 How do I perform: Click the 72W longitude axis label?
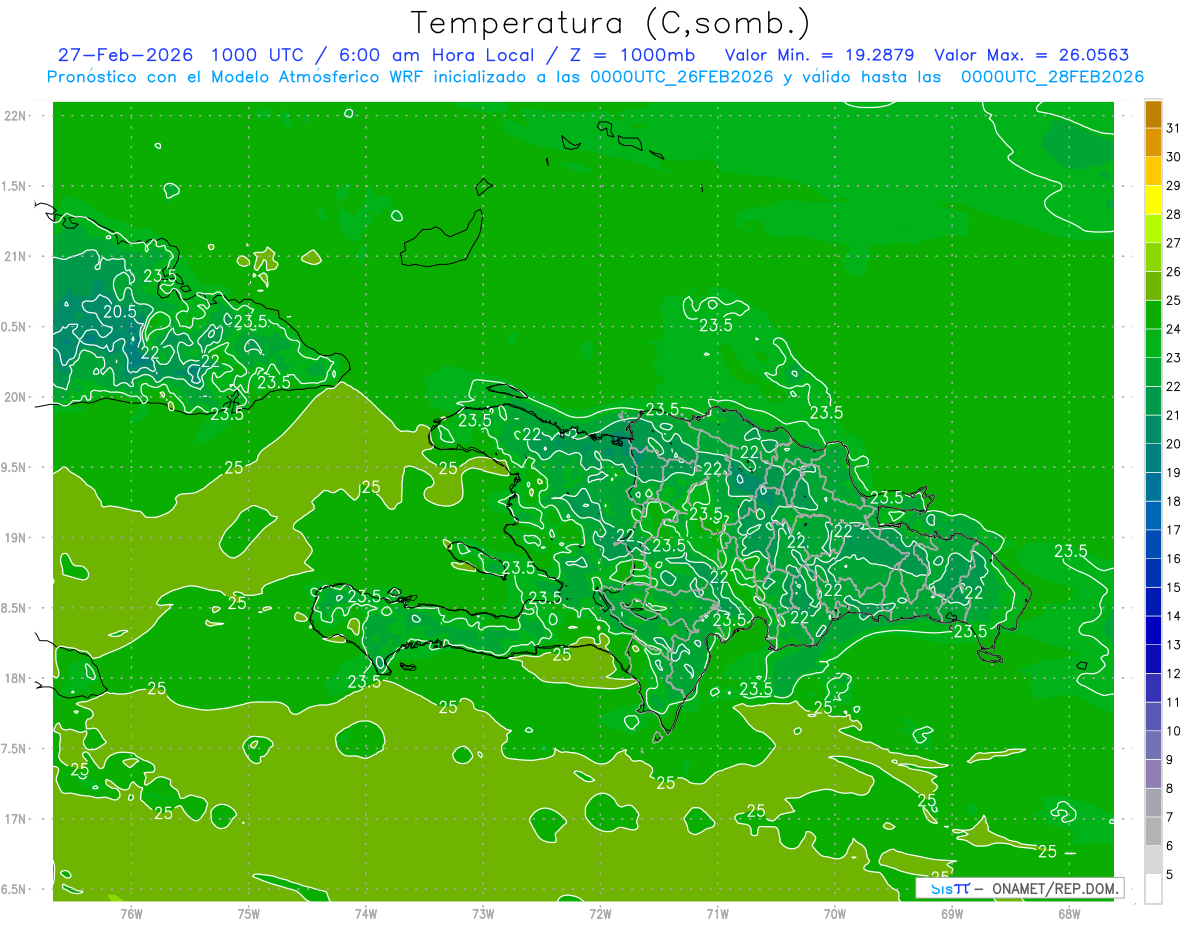600,914
